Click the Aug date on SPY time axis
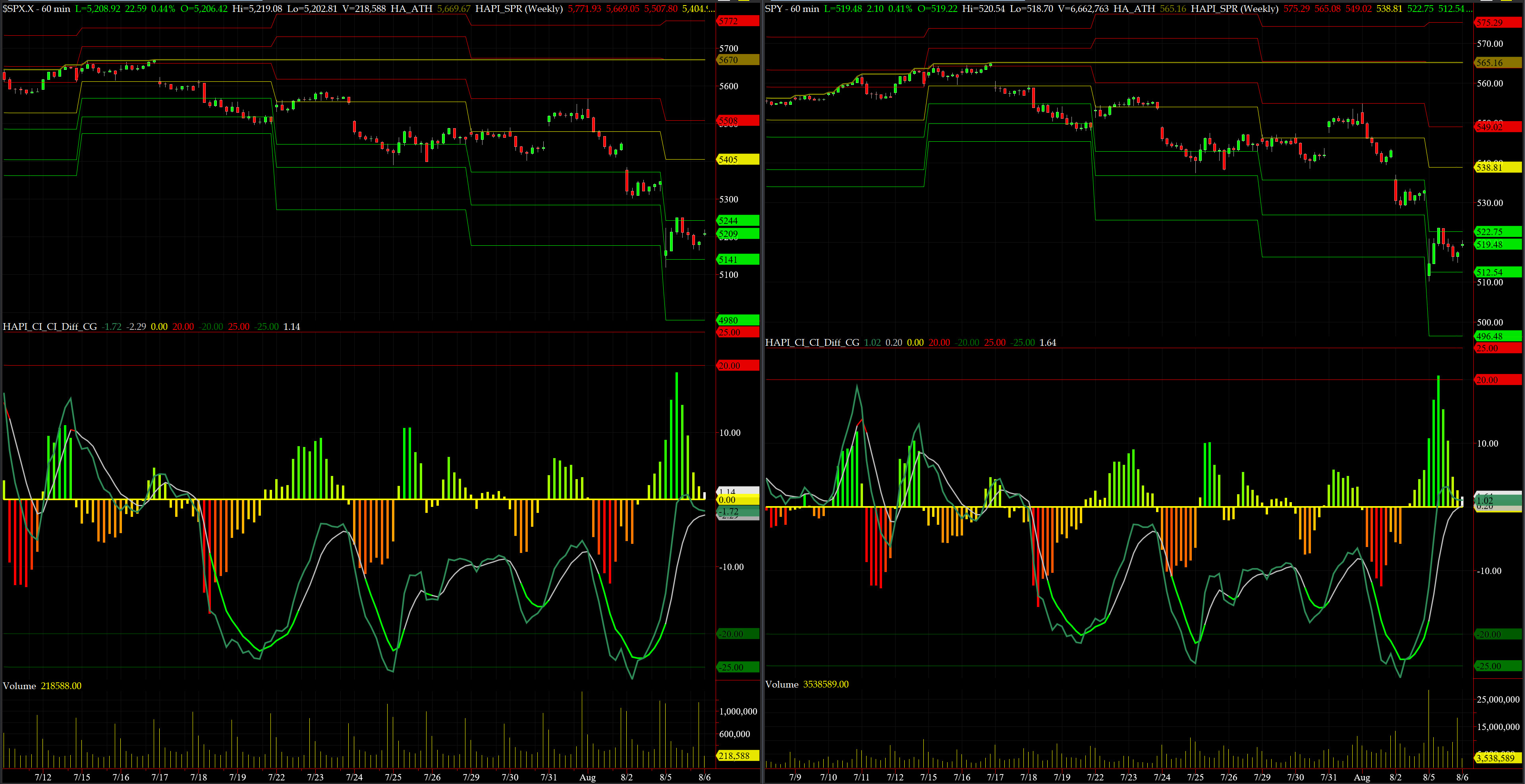The height and width of the screenshot is (784, 1525). pyautogui.click(x=1362, y=777)
